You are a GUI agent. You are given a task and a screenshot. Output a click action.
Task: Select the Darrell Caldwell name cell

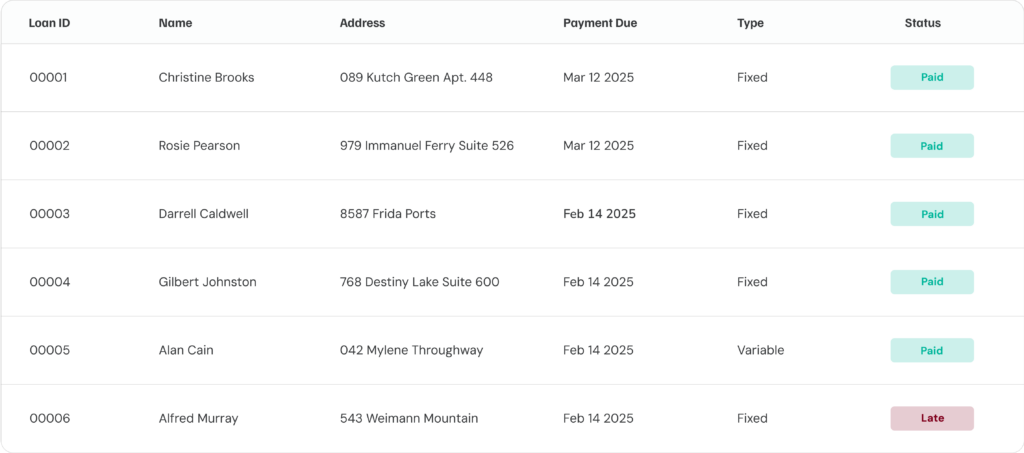pos(204,214)
